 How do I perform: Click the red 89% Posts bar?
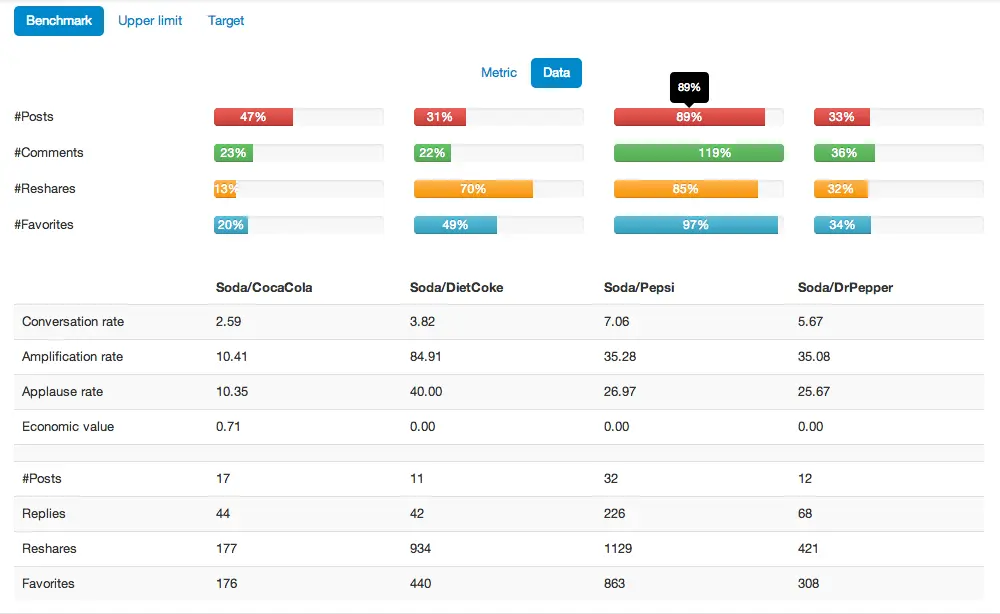pos(689,117)
